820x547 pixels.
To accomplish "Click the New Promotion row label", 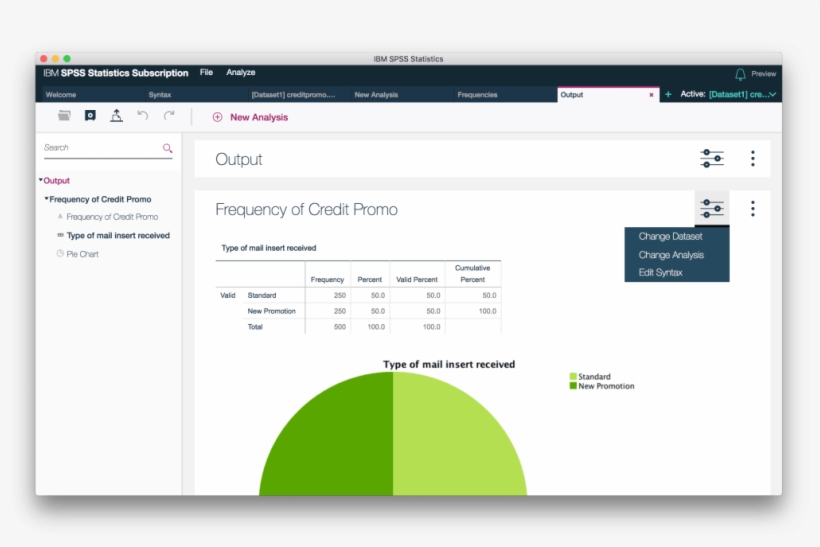I will coord(271,311).
